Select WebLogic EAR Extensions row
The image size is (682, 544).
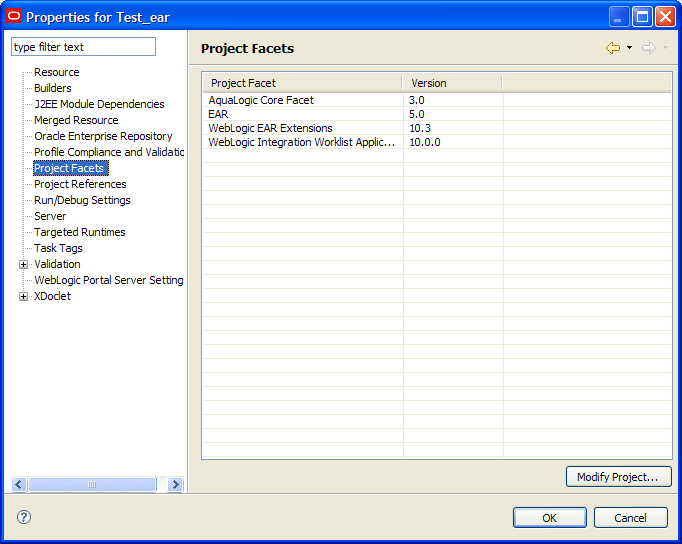pyautogui.click(x=437, y=128)
